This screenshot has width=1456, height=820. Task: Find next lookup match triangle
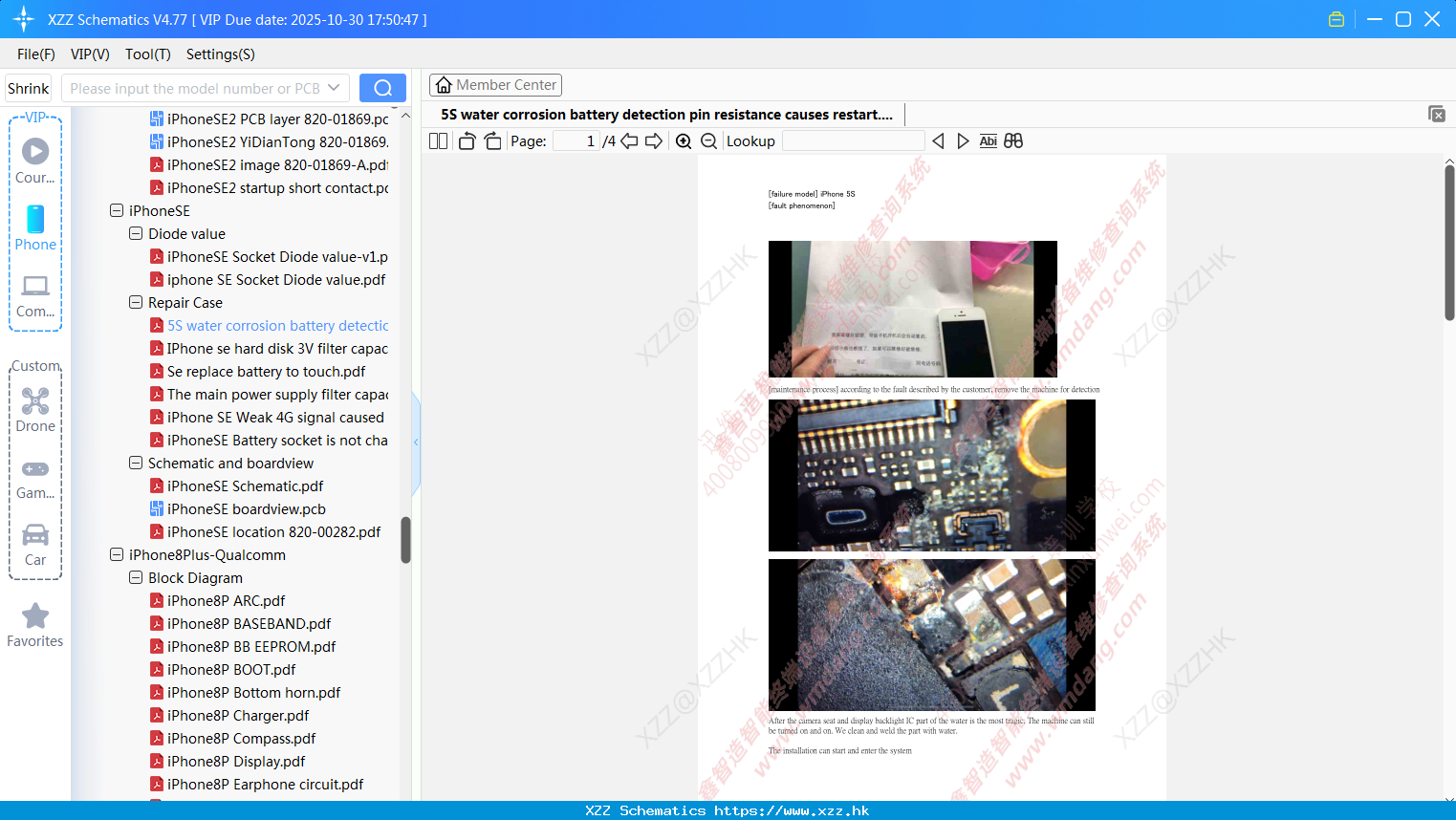tap(963, 141)
